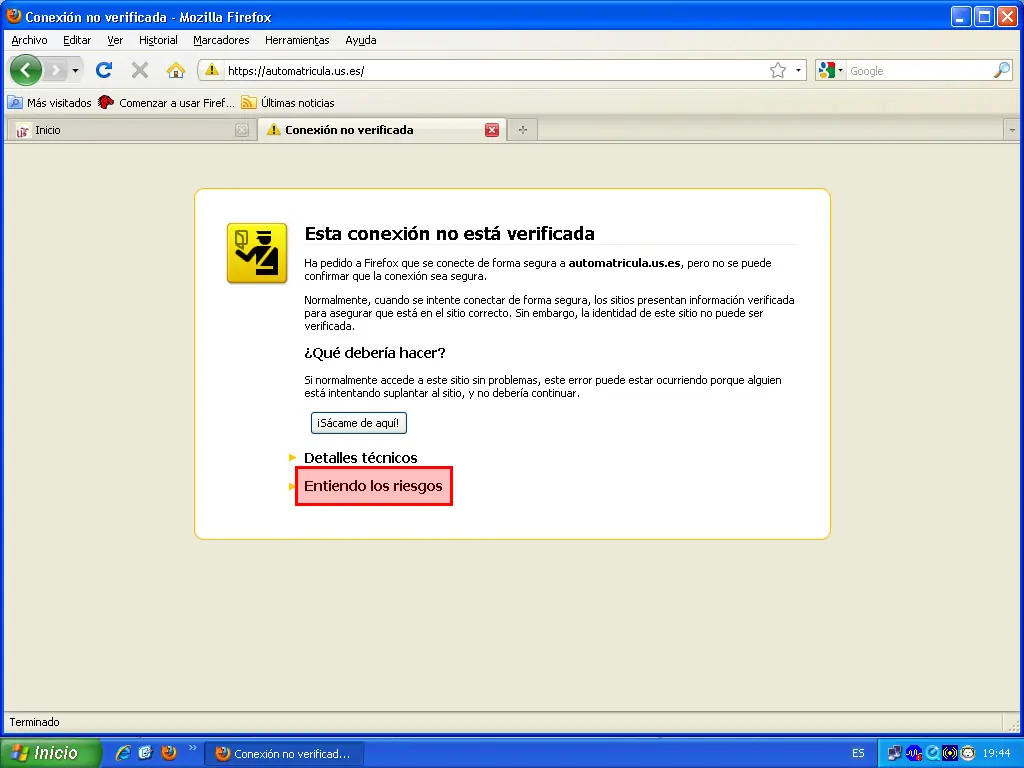Screen dimensions: 1024x768
Task: Click the blue waveform tray icon
Action: [x=914, y=754]
